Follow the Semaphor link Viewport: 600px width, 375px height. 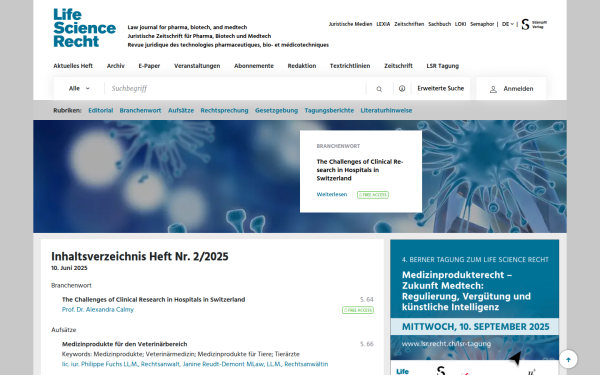pos(482,24)
